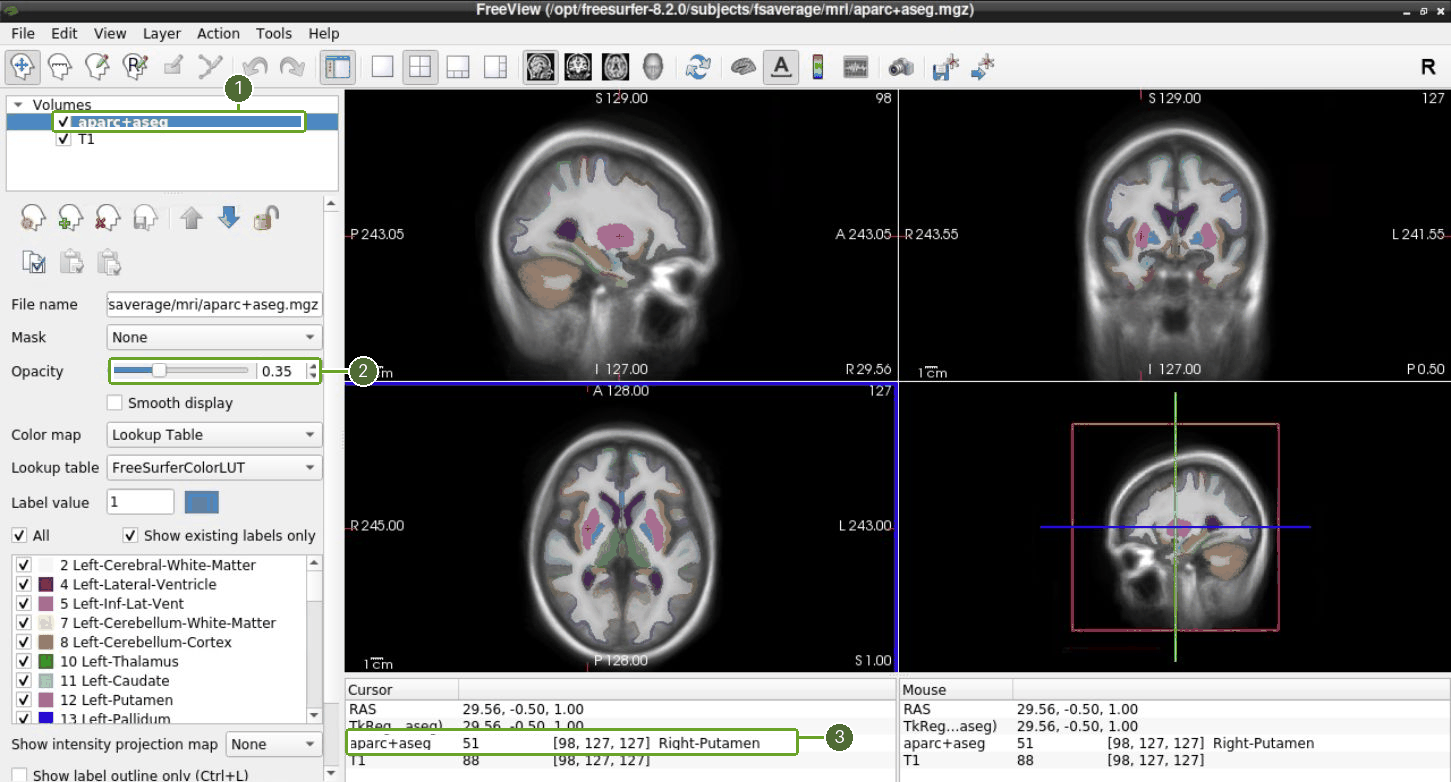Uncheck the T1 layer visibility checkbox
The width and height of the screenshot is (1451, 782).
pyautogui.click(x=64, y=140)
